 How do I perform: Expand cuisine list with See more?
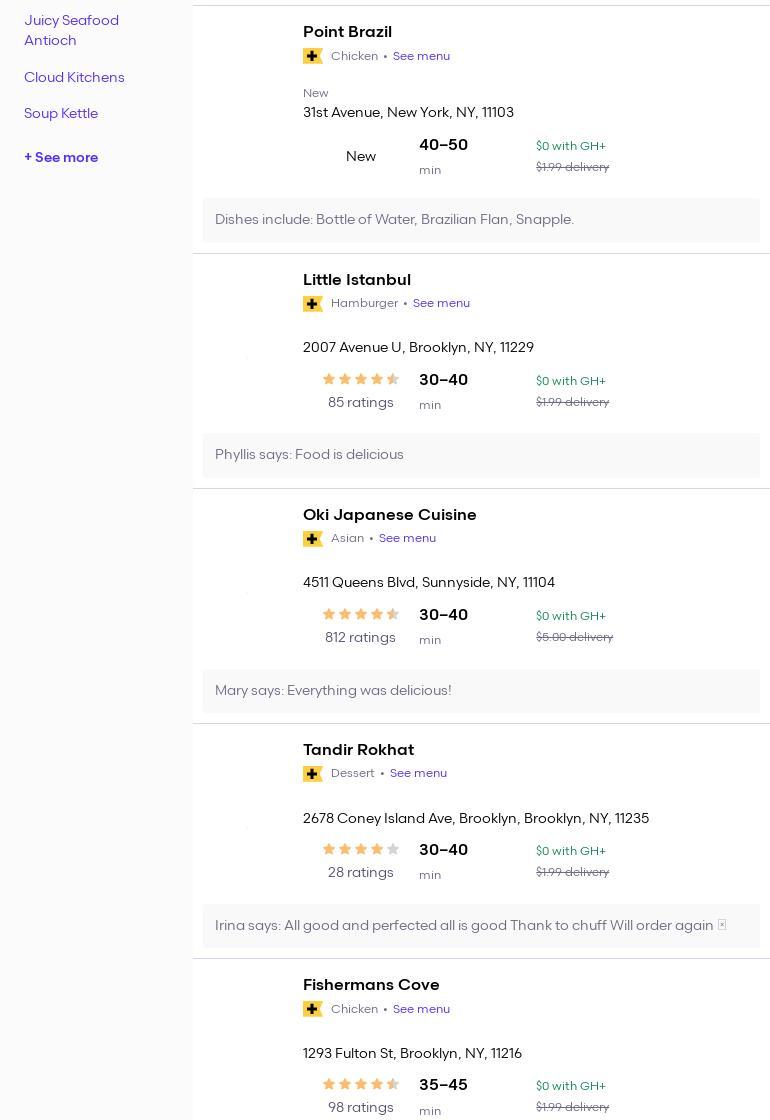click(x=61, y=157)
